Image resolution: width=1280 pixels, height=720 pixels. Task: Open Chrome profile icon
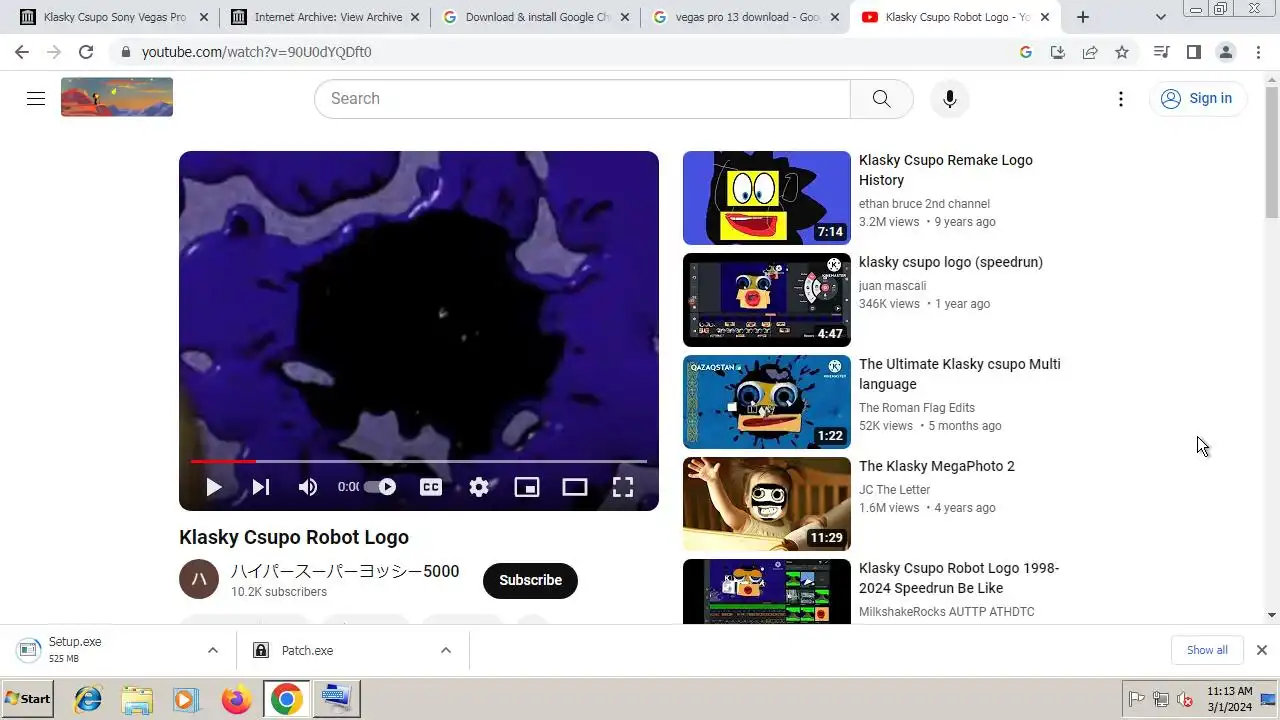point(1226,52)
